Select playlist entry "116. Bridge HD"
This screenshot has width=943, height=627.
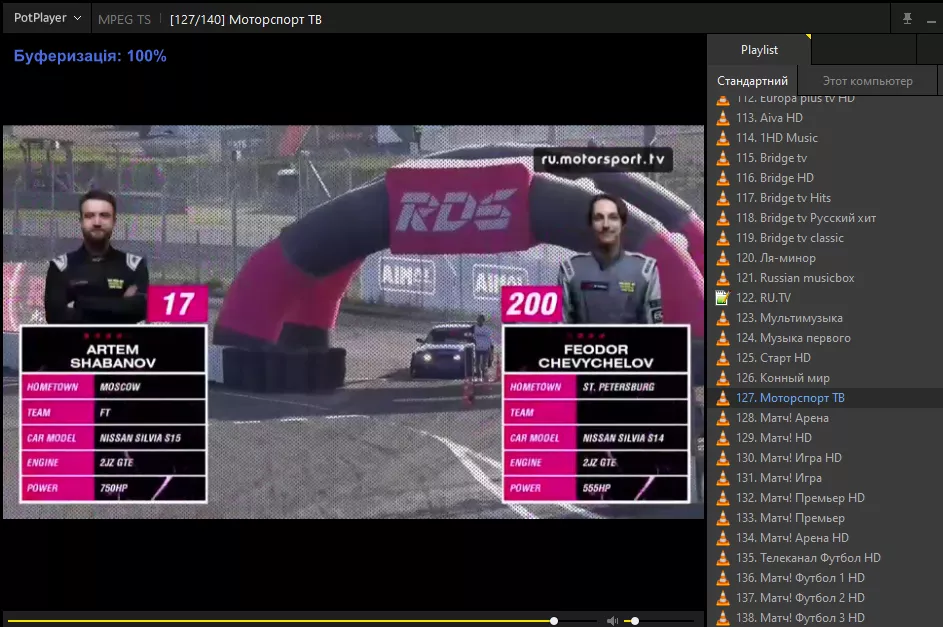click(x=775, y=178)
